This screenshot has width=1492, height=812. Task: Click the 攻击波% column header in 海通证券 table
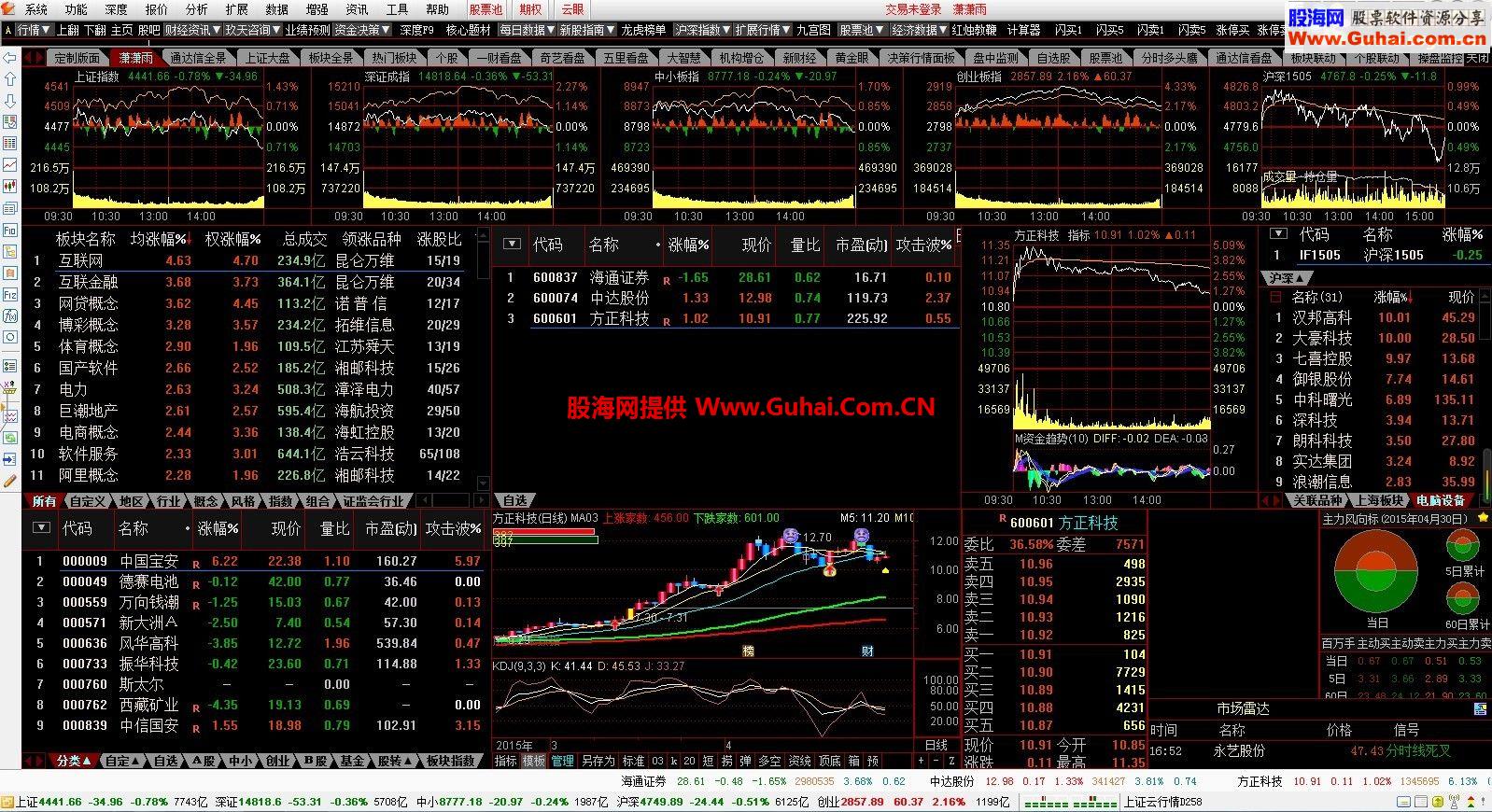tap(924, 245)
